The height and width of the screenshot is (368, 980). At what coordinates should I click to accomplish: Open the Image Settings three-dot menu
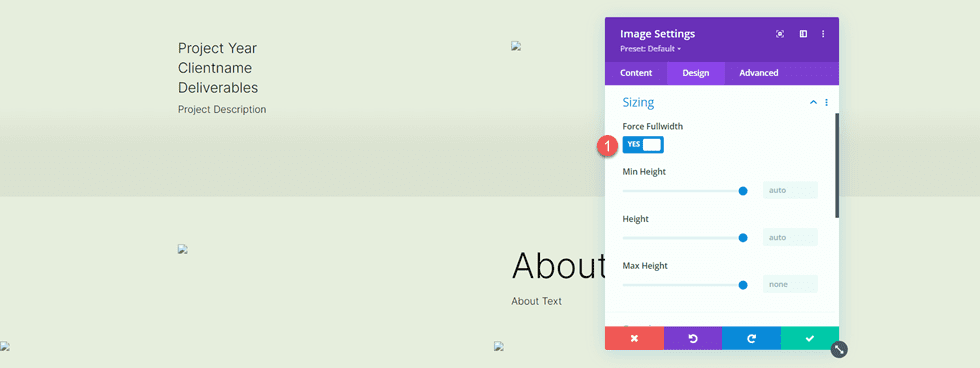[823, 34]
